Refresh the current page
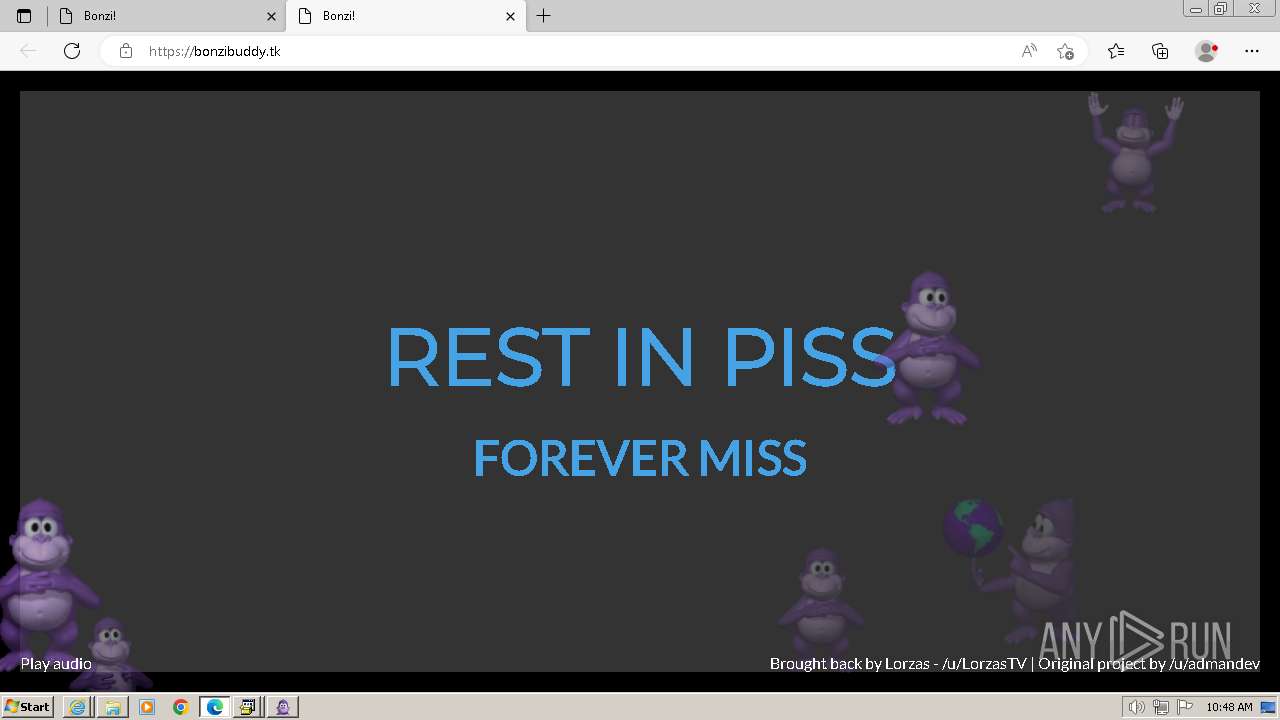This screenshot has width=1280, height=720. (x=71, y=51)
